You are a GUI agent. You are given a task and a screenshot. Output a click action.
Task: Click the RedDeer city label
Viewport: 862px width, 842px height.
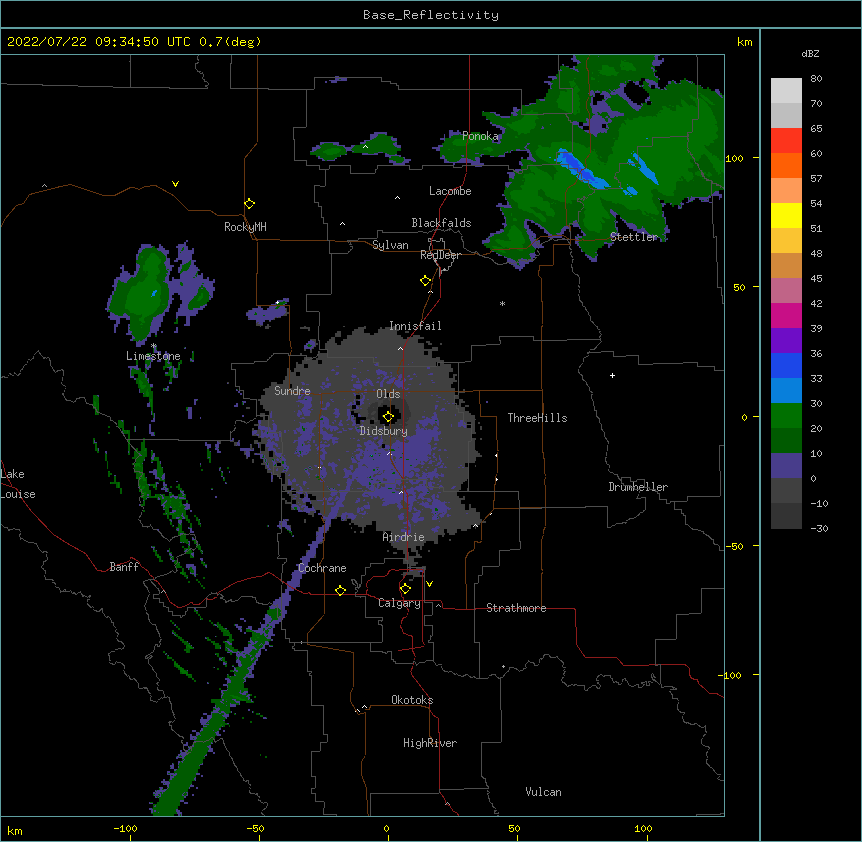click(x=440, y=255)
